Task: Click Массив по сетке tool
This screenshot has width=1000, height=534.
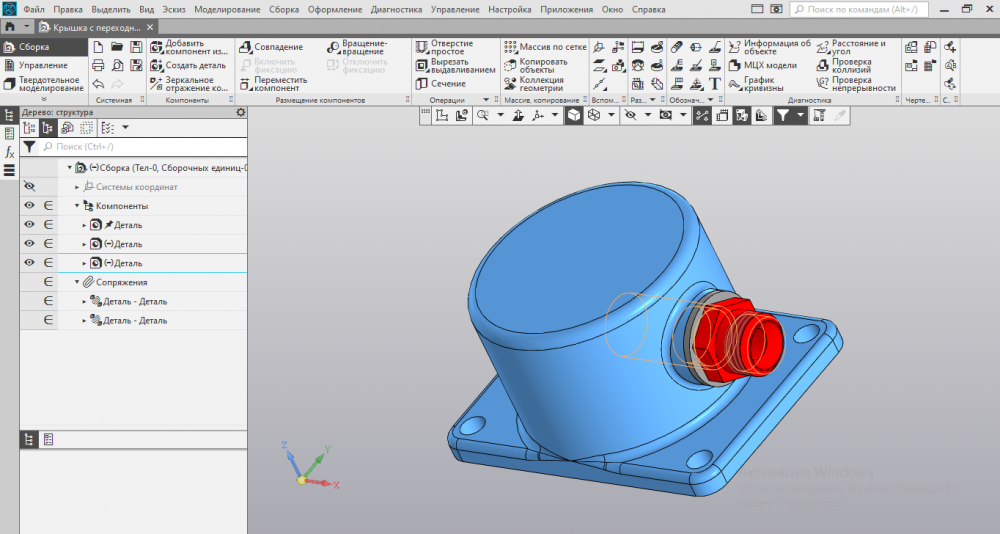Action: click(x=510, y=47)
